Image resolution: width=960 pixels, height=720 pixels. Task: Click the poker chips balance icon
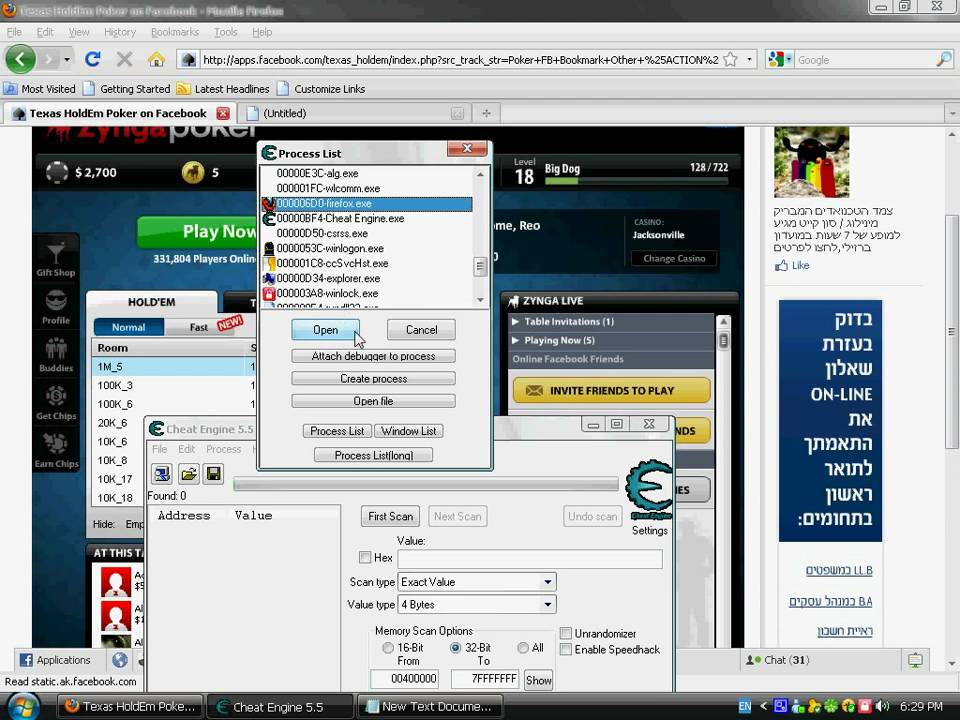click(x=57, y=172)
